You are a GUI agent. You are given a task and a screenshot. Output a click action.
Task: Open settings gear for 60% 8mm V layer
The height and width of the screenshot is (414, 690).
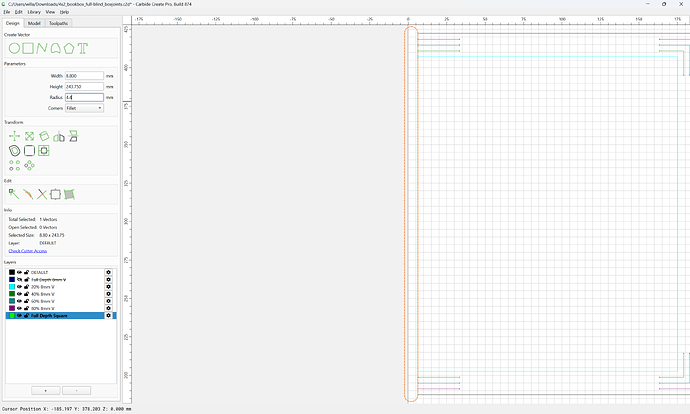[108, 301]
